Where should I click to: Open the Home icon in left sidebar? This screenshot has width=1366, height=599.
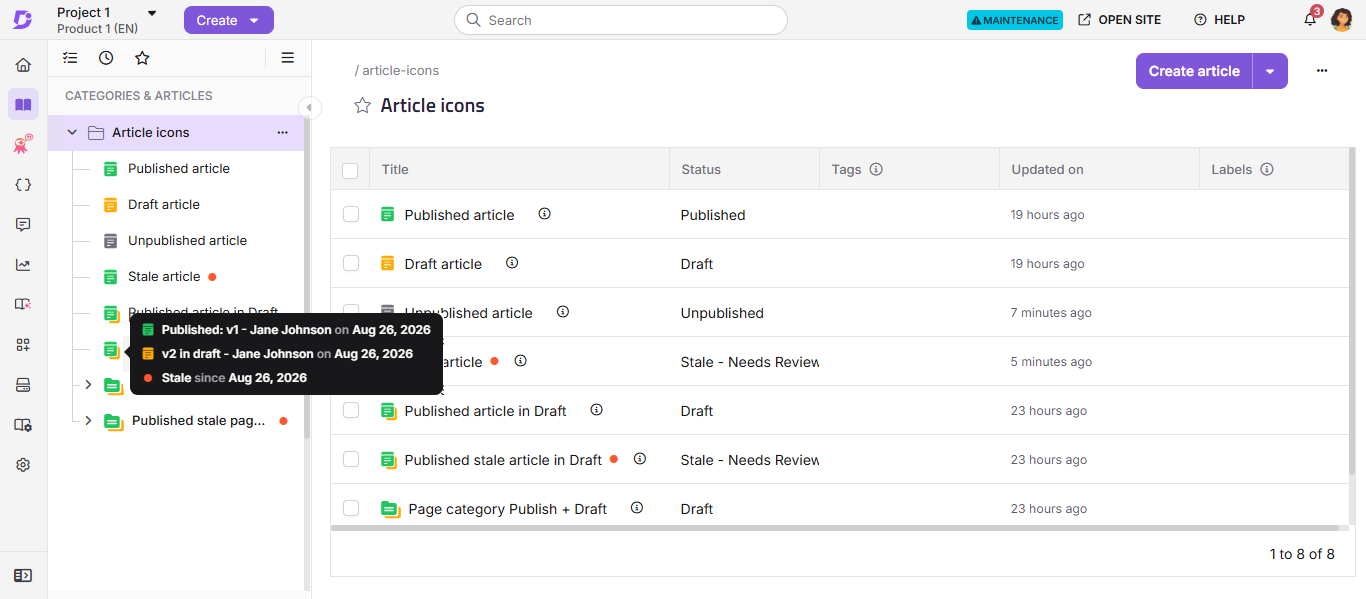(x=23, y=65)
